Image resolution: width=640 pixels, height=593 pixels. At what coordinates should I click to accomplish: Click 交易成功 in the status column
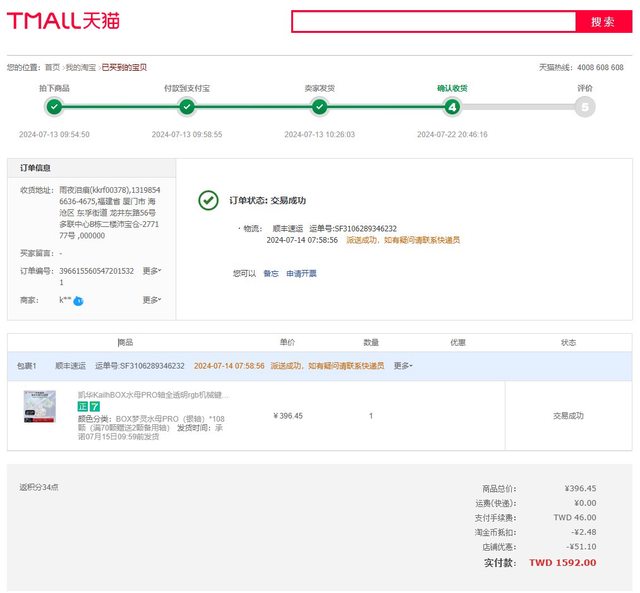click(x=568, y=416)
